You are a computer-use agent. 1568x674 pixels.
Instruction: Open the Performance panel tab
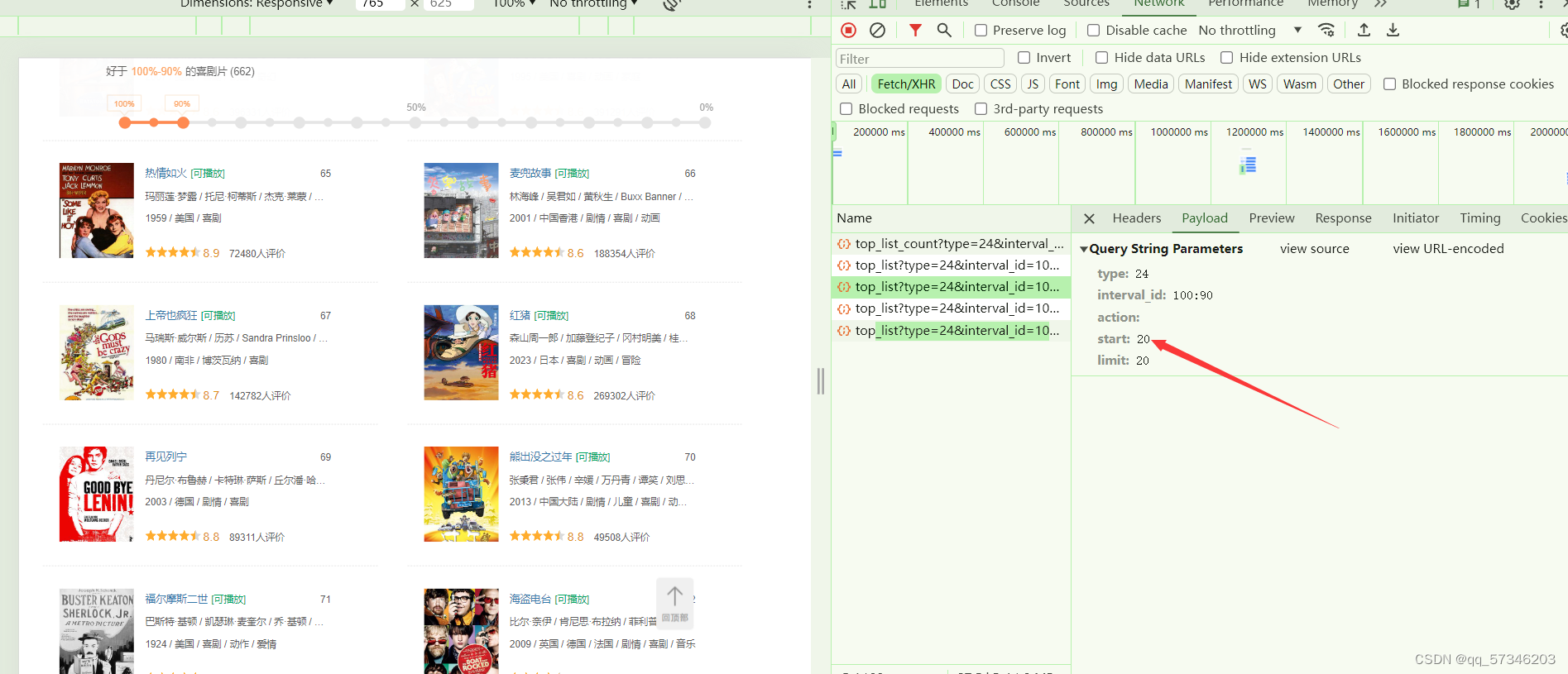(x=1245, y=3)
